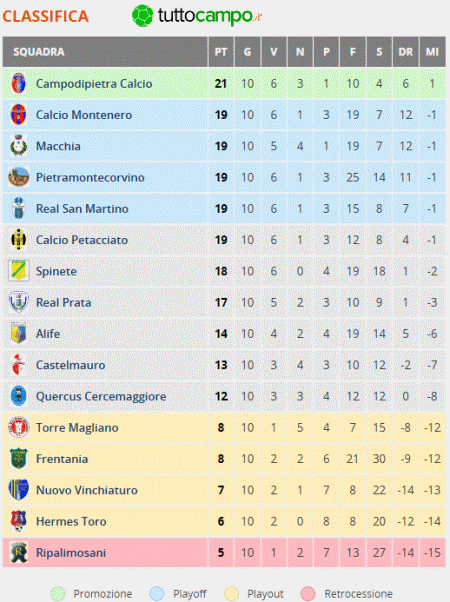Click the Pietramontecorvino team crest
This screenshot has width=450, height=602.
pos(18,177)
